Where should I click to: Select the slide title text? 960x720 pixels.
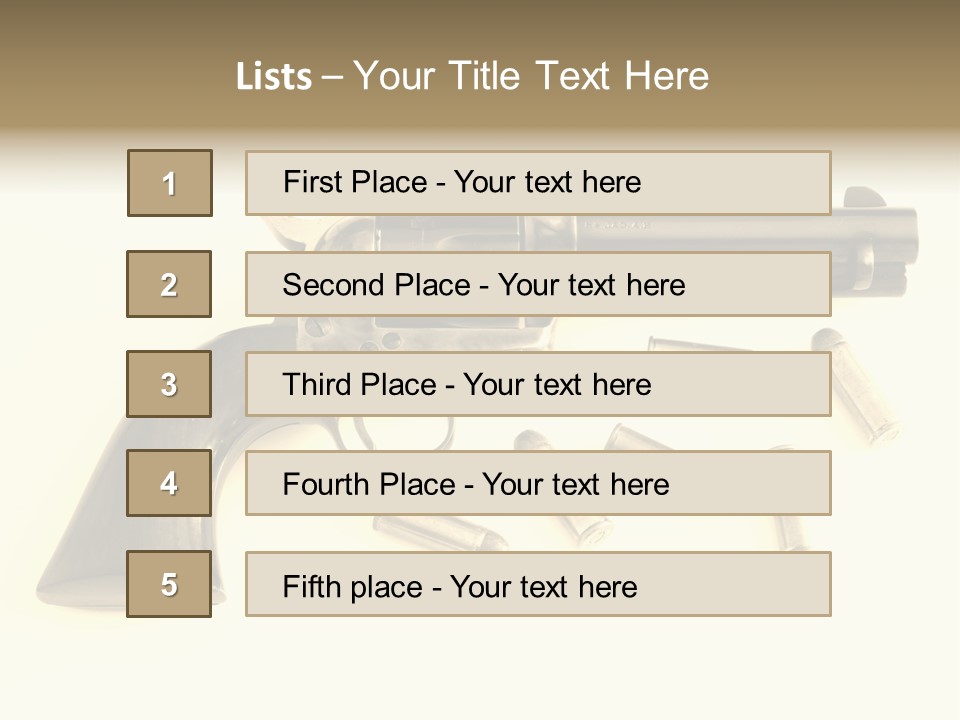tap(472, 76)
